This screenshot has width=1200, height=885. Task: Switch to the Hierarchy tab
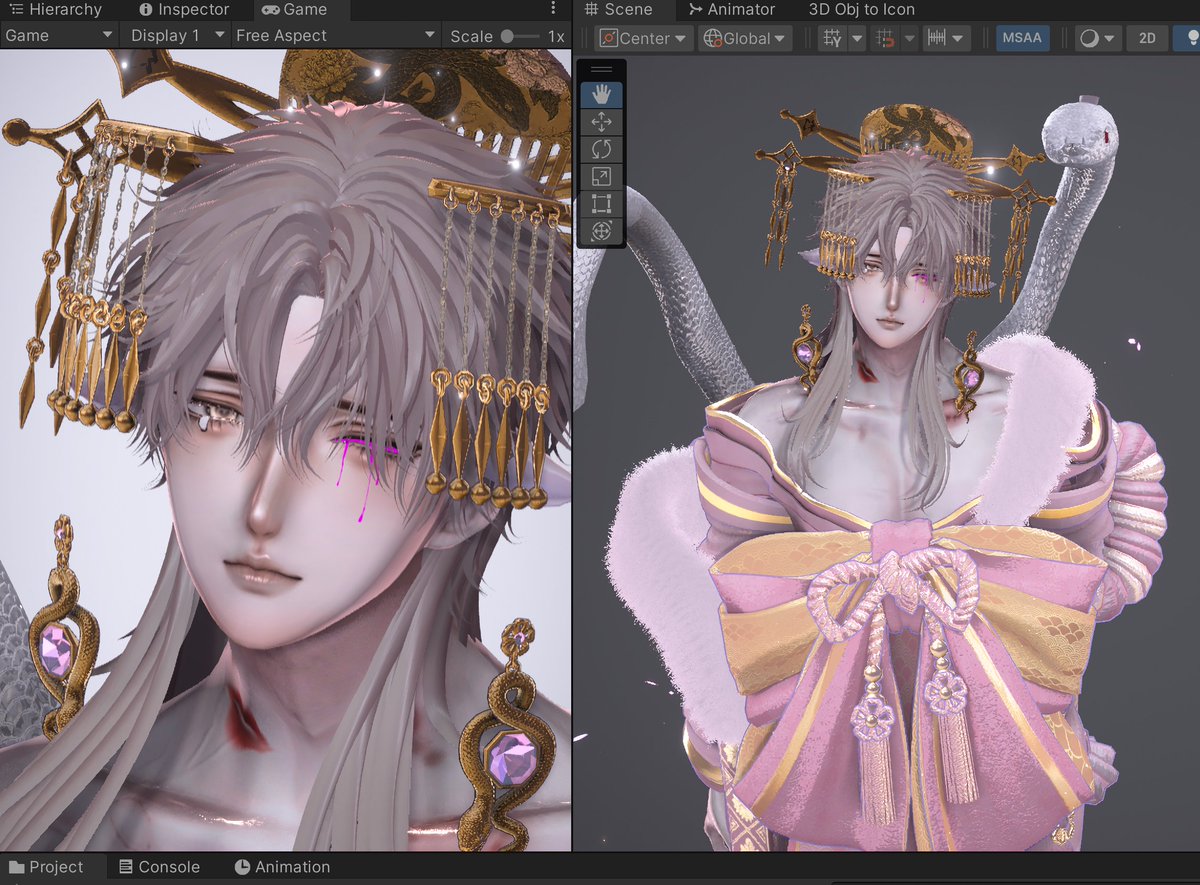pos(56,10)
